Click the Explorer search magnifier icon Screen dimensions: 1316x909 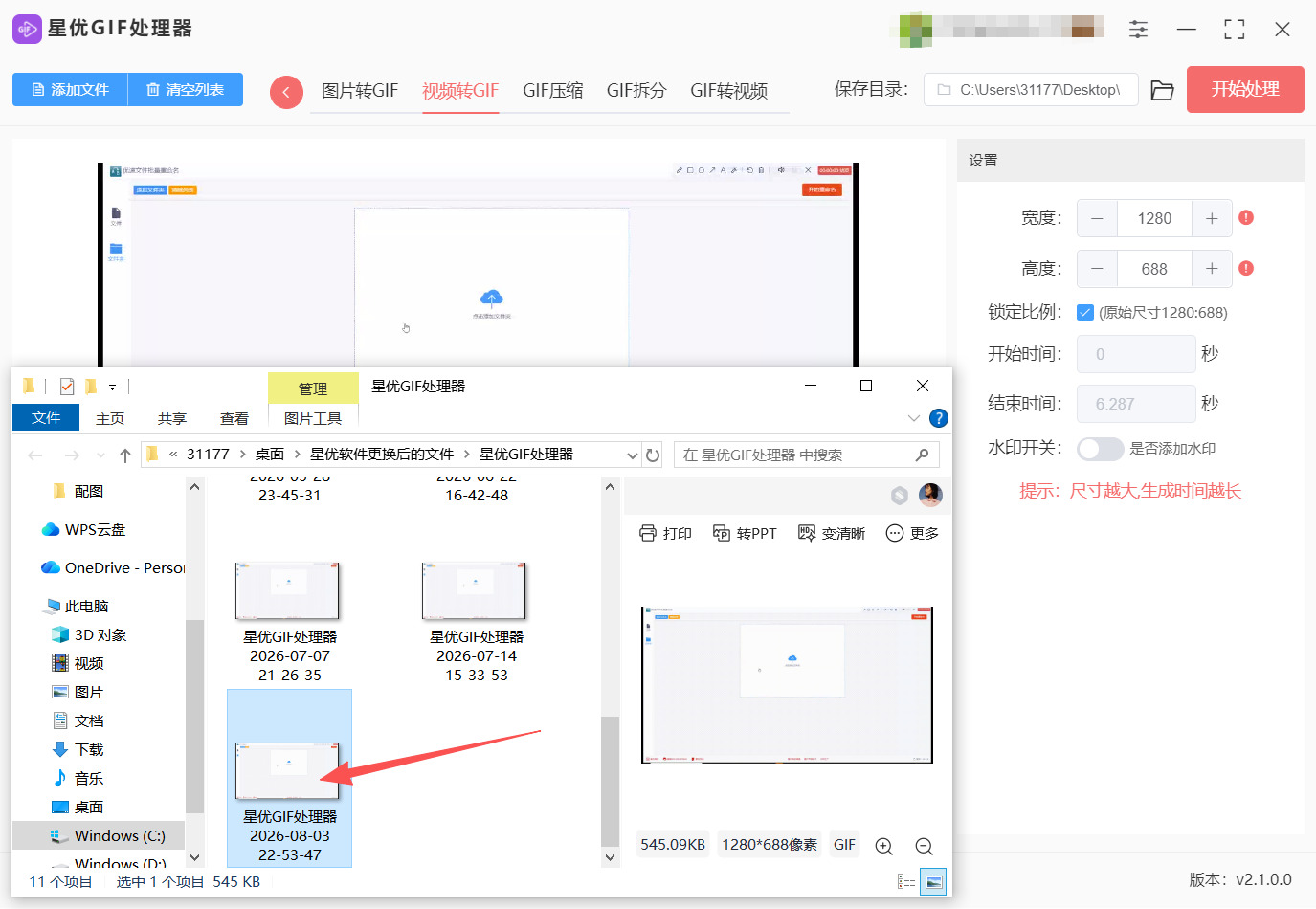[922, 455]
